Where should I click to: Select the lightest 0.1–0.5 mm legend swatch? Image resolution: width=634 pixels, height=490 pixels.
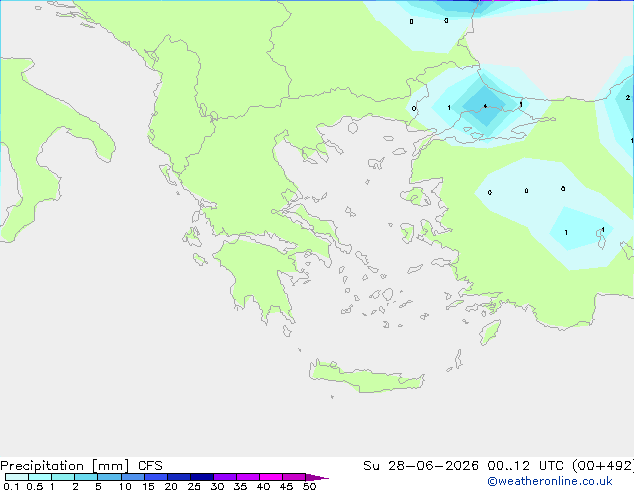click(x=17, y=477)
